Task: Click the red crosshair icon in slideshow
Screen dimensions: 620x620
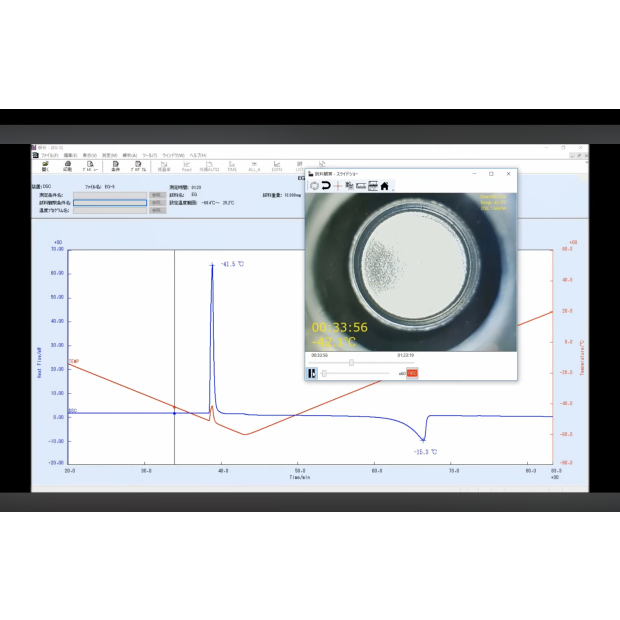Action: coord(337,185)
